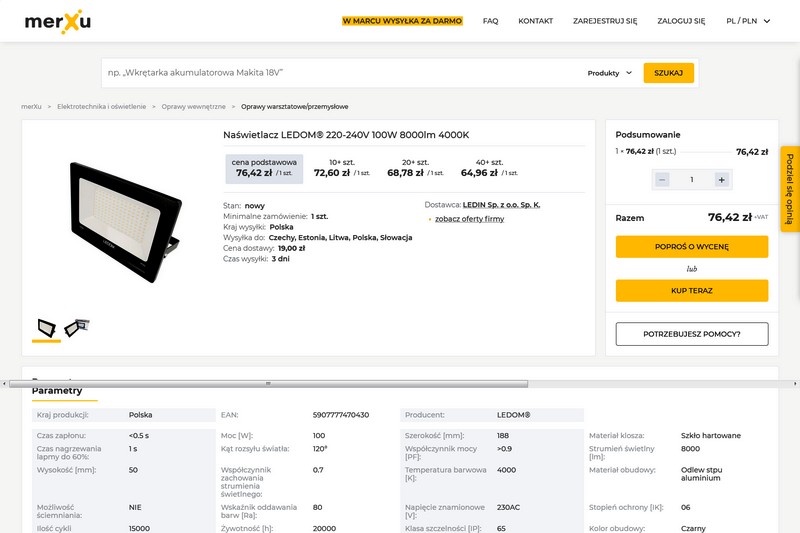
Task: Click EAN value 5907777470430
Action: pos(341,415)
